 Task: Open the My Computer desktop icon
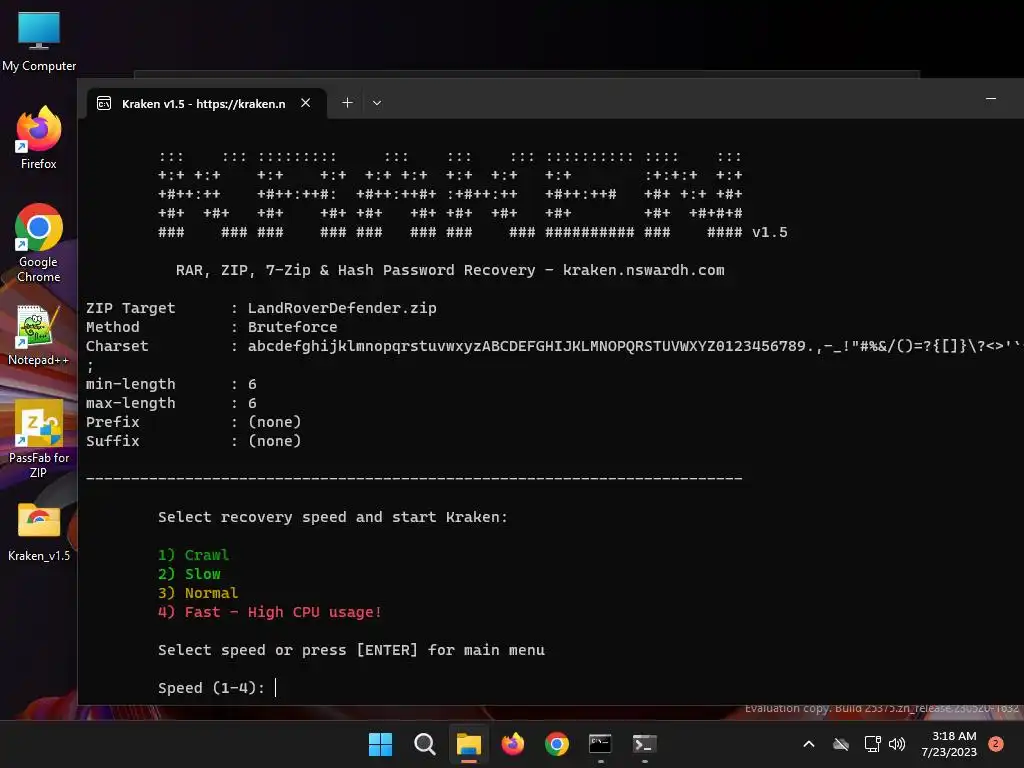pos(39,40)
